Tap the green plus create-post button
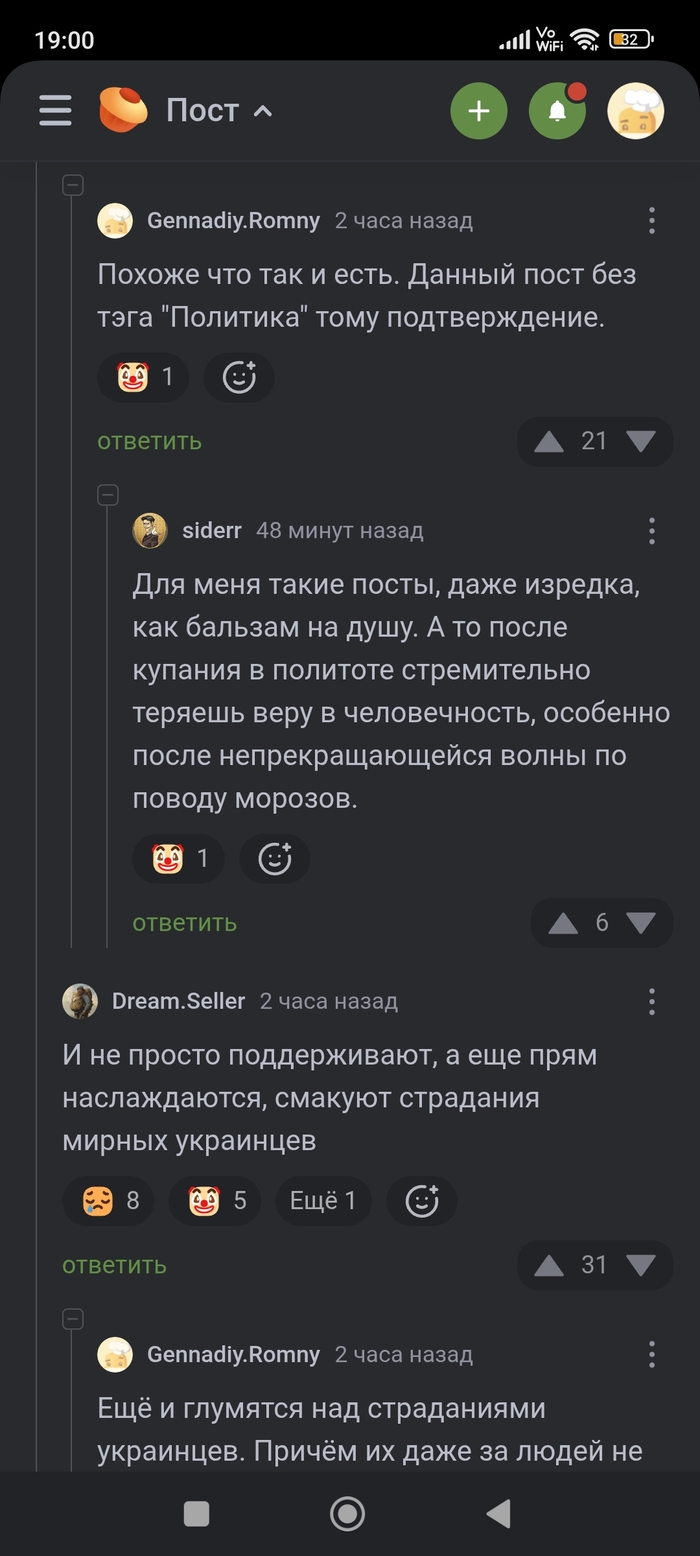The height and width of the screenshot is (1556, 700). [479, 110]
